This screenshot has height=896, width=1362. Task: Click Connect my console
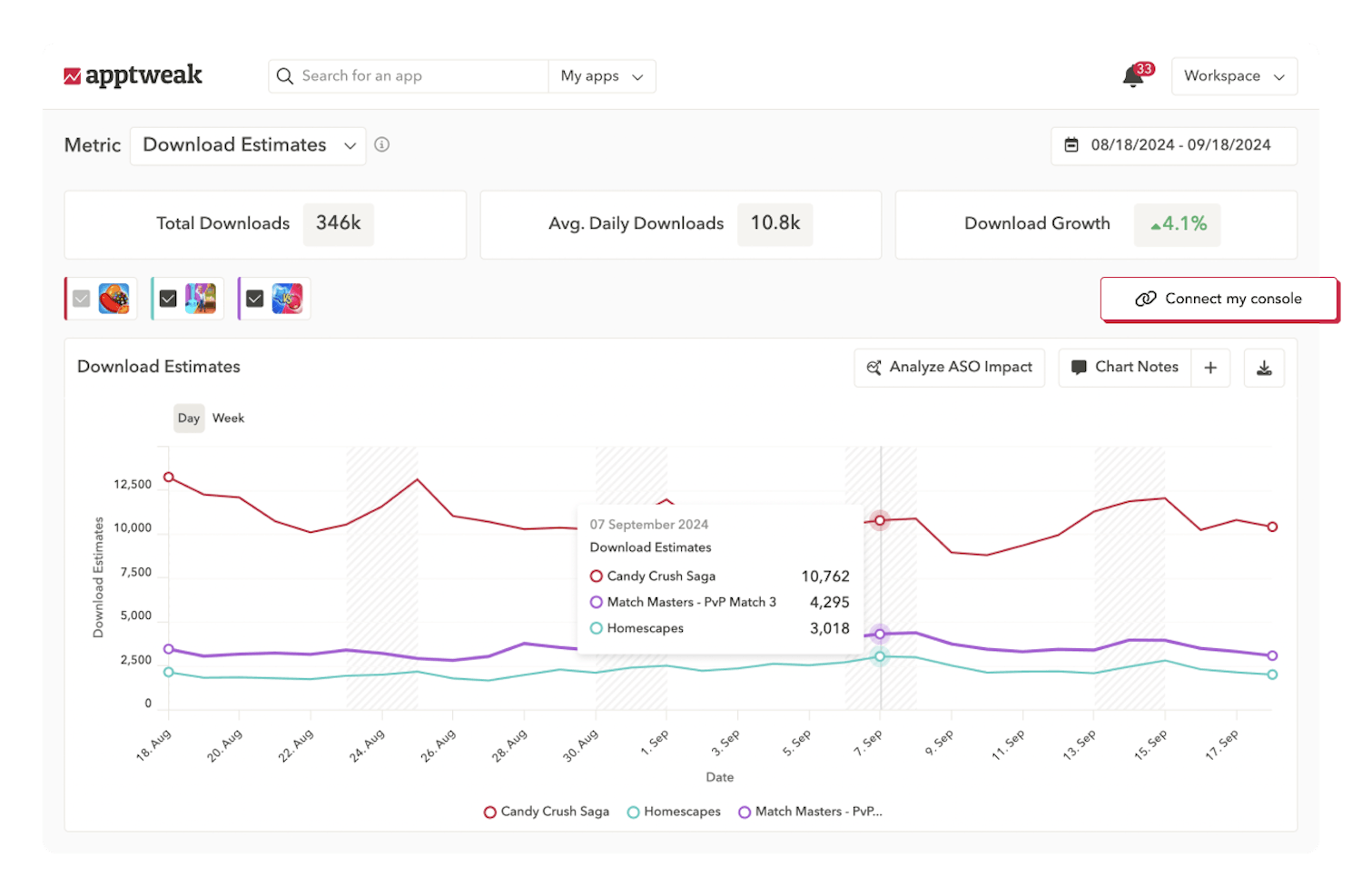tap(1219, 298)
